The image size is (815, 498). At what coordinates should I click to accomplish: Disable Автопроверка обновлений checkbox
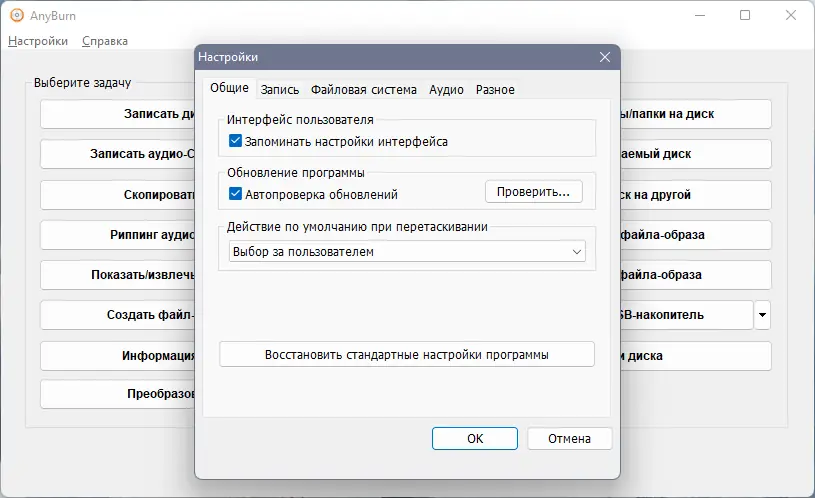(236, 194)
